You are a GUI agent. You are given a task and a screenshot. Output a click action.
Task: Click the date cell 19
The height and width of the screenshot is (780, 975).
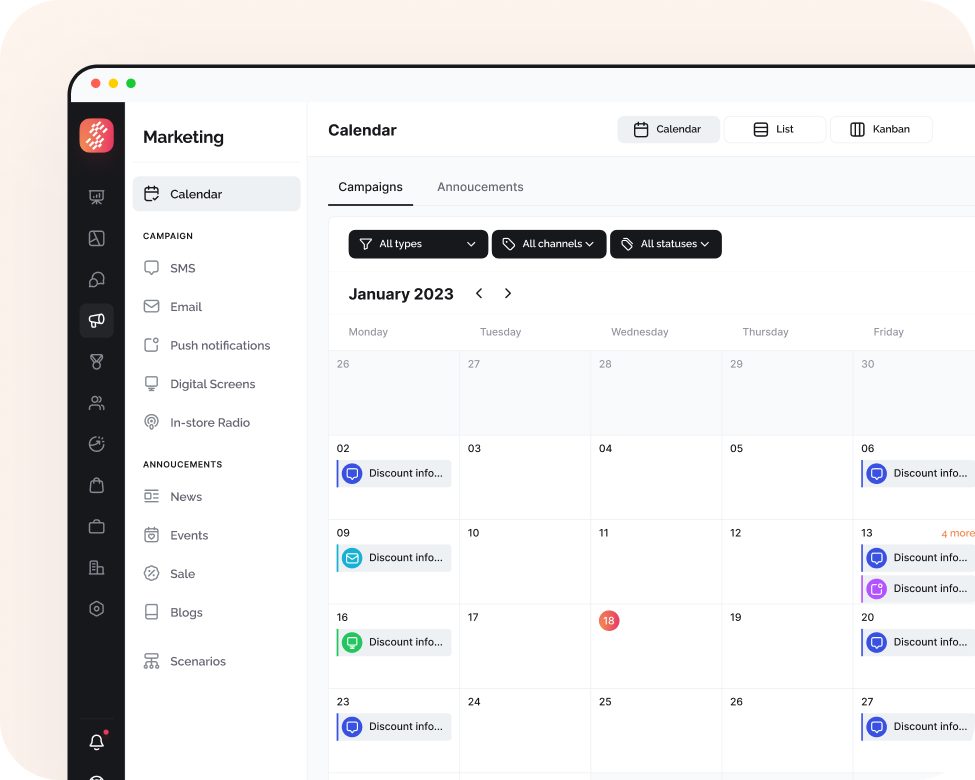(x=787, y=646)
